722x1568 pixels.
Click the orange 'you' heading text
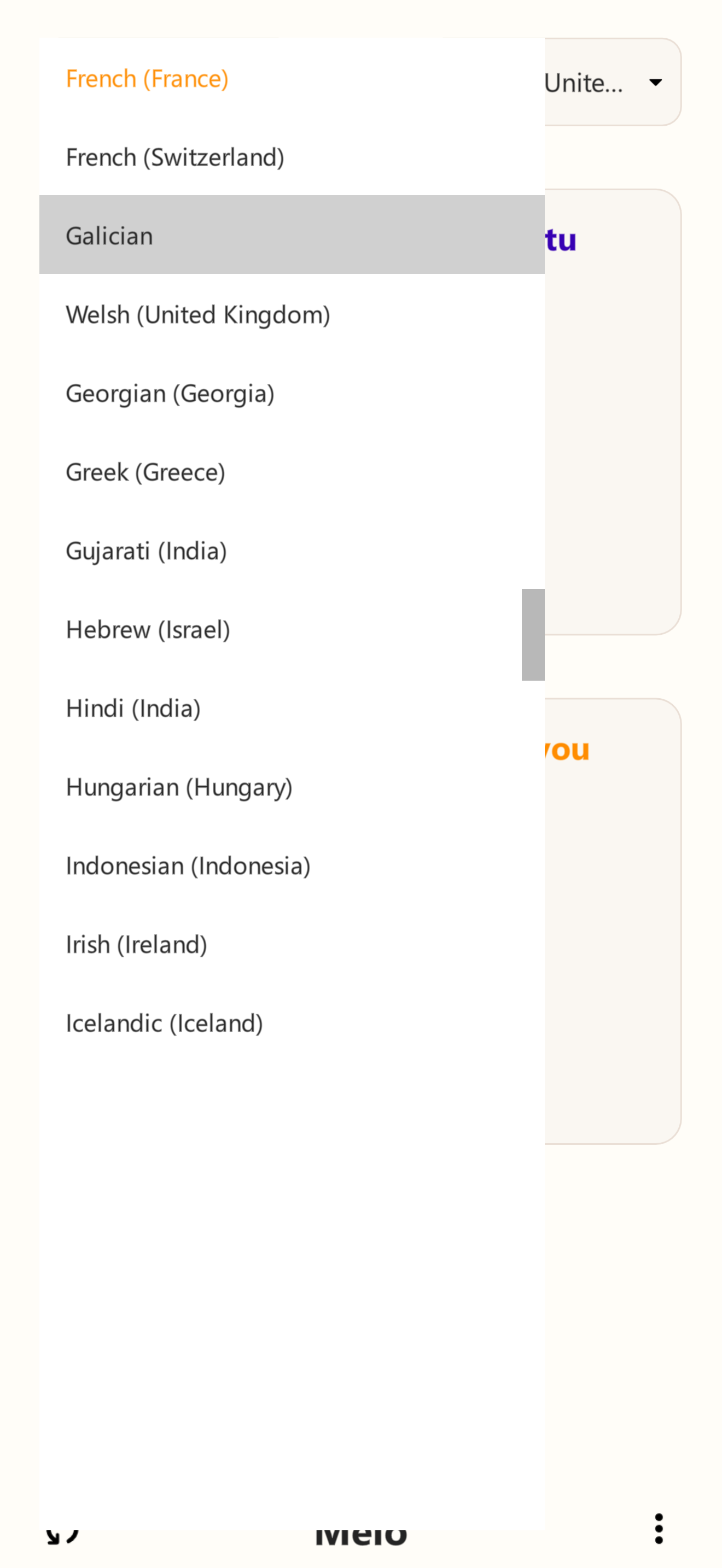(567, 750)
